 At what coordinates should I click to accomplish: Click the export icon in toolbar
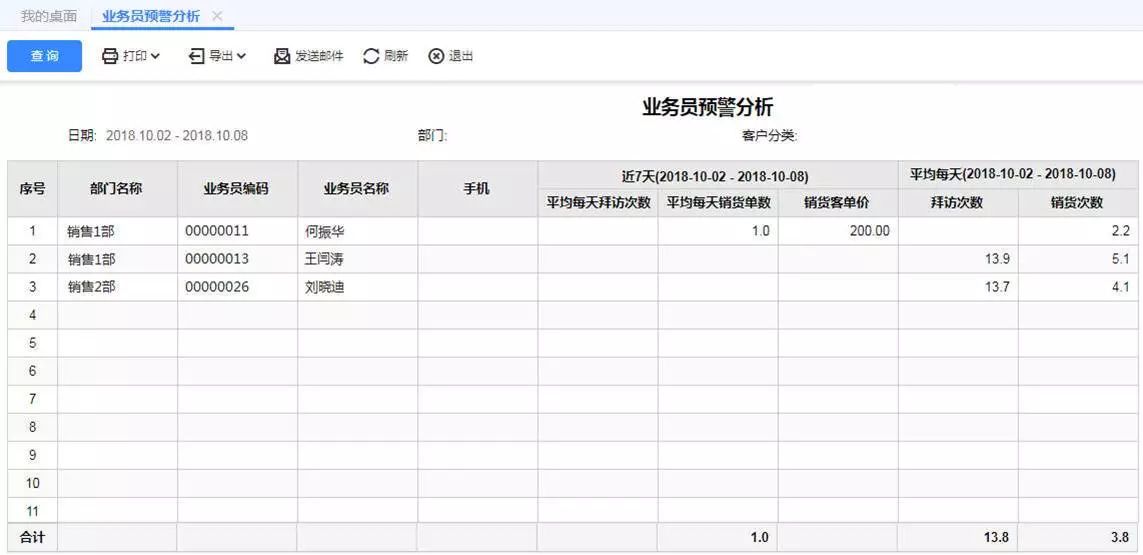click(x=197, y=56)
